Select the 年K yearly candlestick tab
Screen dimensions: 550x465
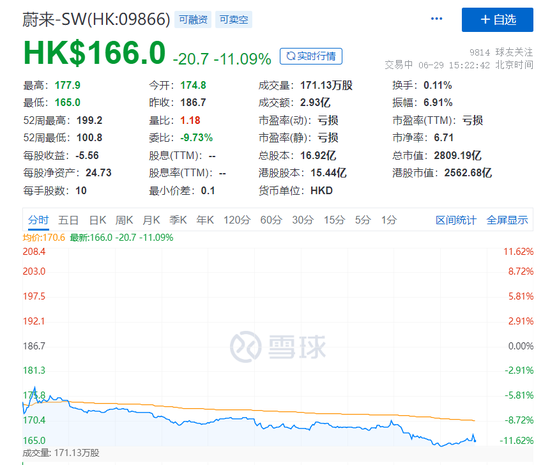click(x=205, y=220)
